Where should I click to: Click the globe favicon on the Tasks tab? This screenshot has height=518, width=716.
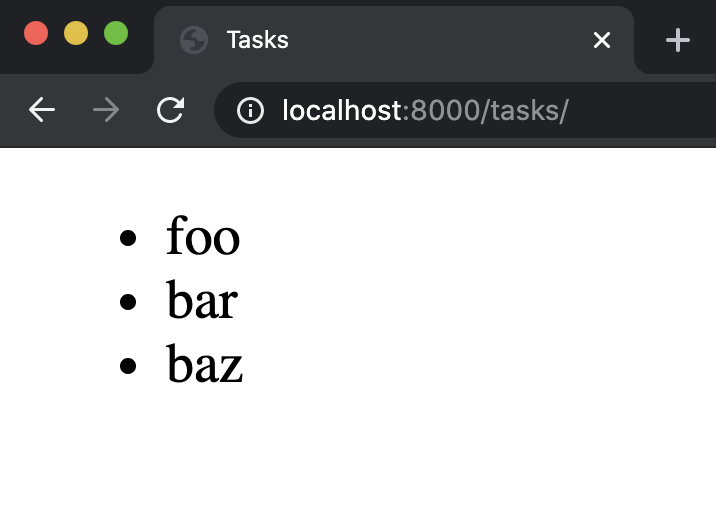click(x=193, y=40)
